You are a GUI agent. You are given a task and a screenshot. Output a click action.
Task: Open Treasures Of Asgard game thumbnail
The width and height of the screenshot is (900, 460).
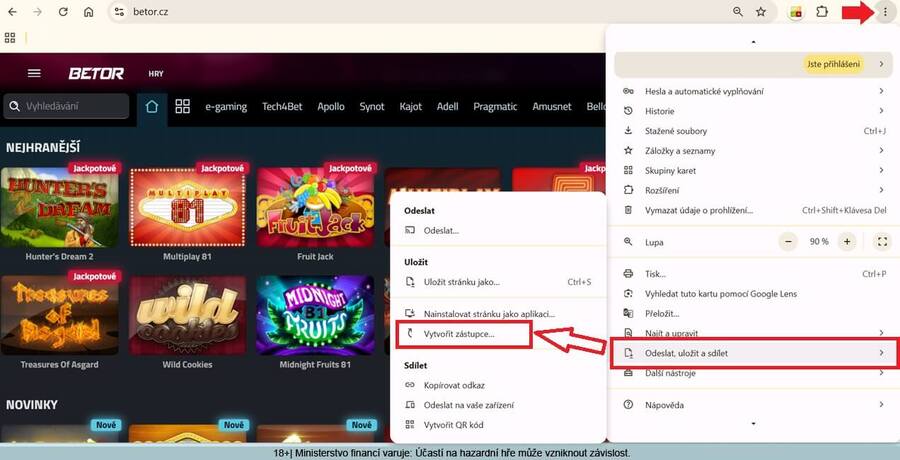coord(60,315)
